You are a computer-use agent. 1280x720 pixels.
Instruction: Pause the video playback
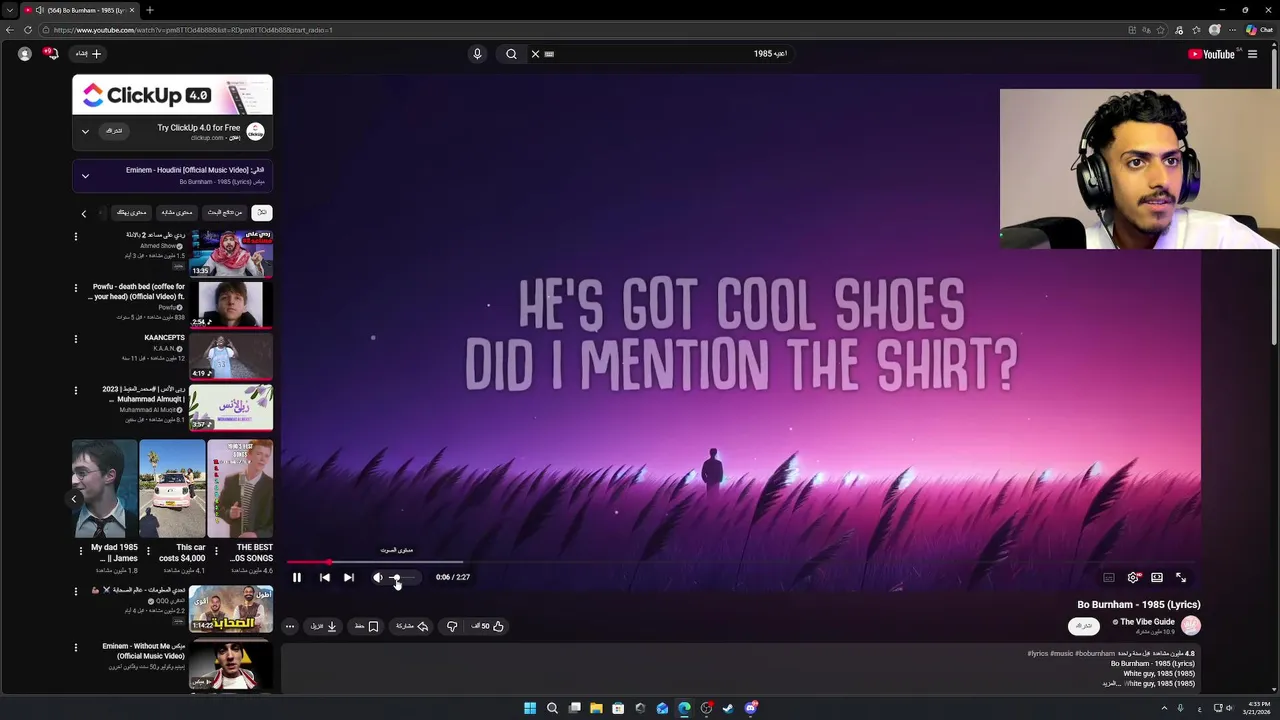click(297, 577)
